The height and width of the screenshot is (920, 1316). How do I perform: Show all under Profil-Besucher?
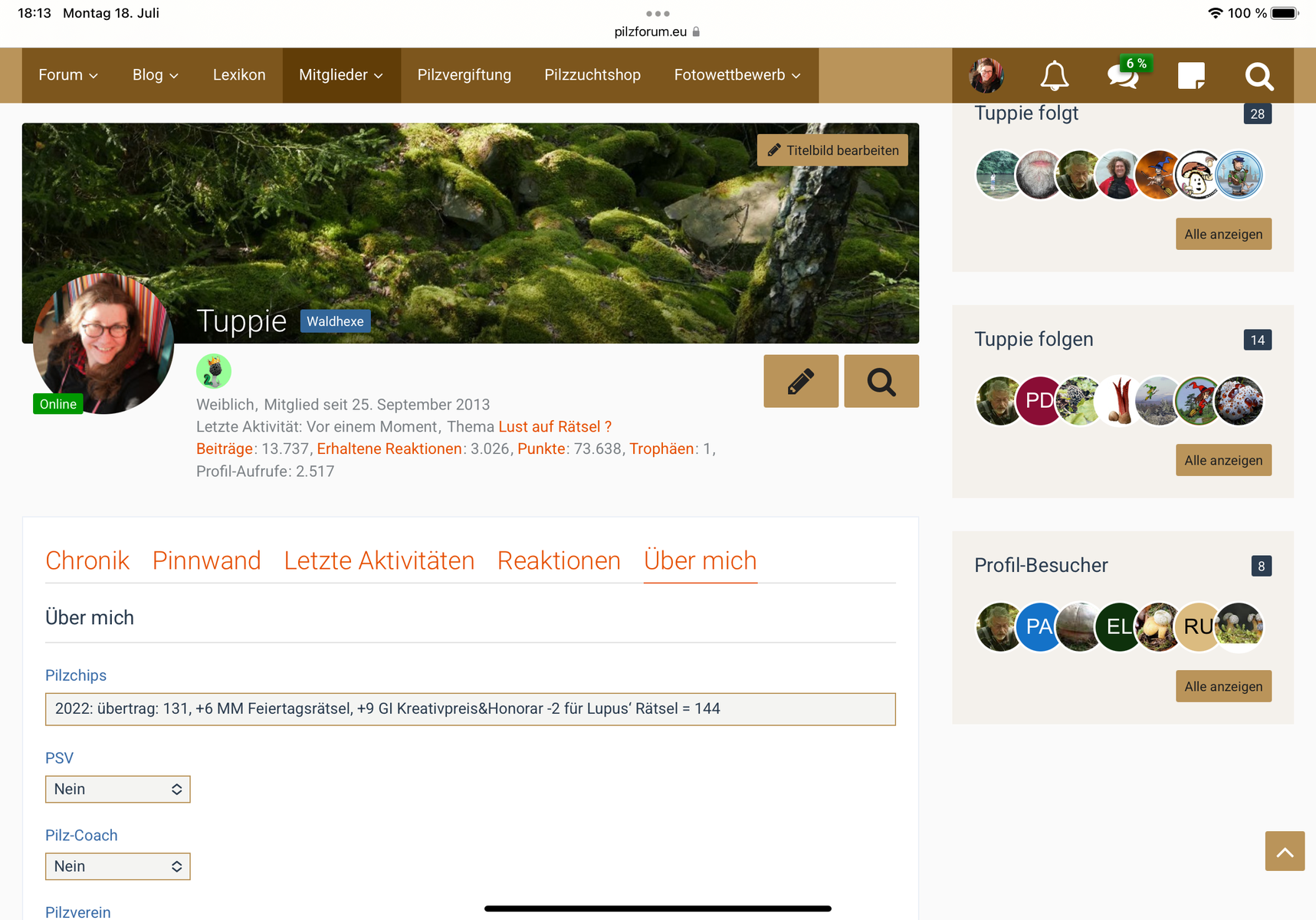pyautogui.click(x=1222, y=686)
